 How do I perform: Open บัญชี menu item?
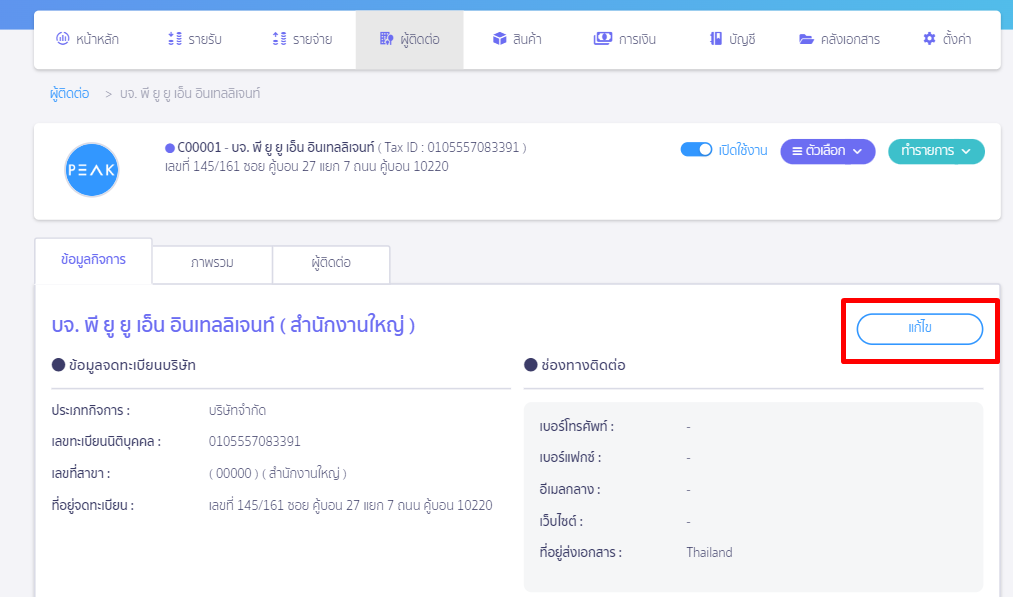[733, 39]
